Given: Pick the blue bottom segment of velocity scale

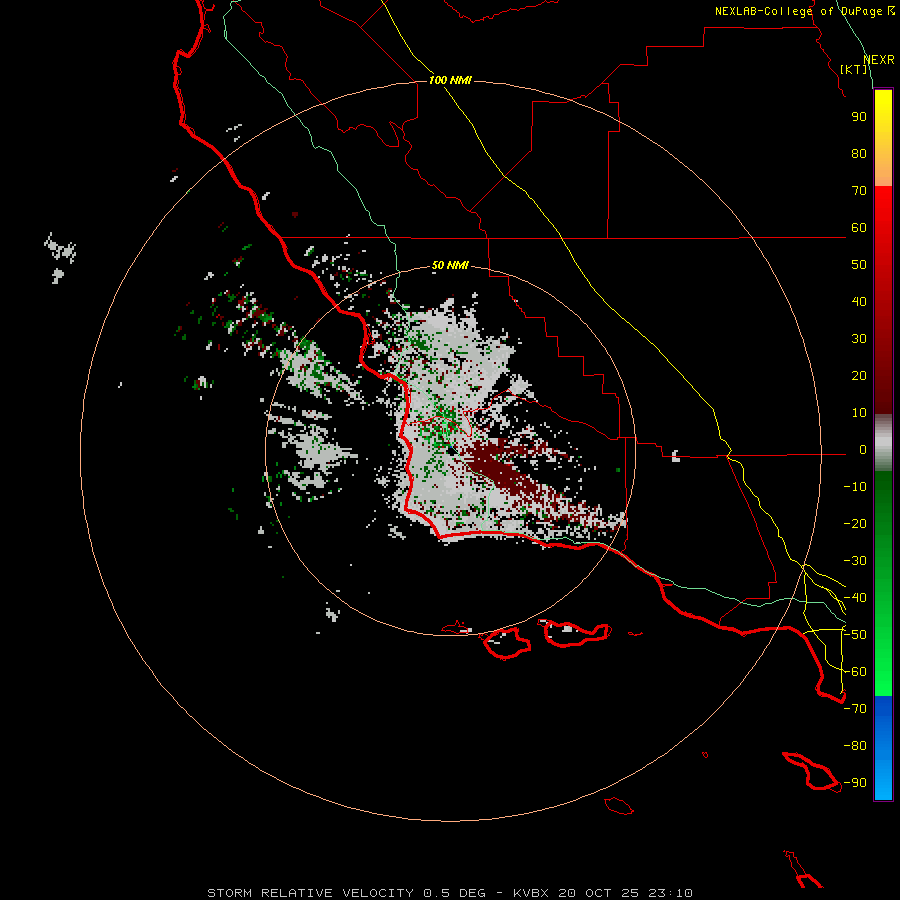Looking at the screenshot, I should click(883, 748).
